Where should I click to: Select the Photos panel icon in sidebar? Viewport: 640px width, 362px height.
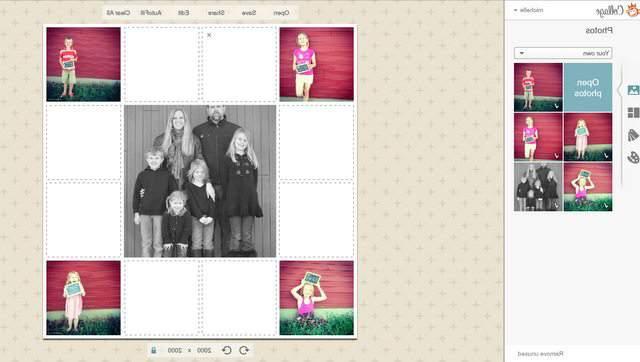[x=633, y=90]
